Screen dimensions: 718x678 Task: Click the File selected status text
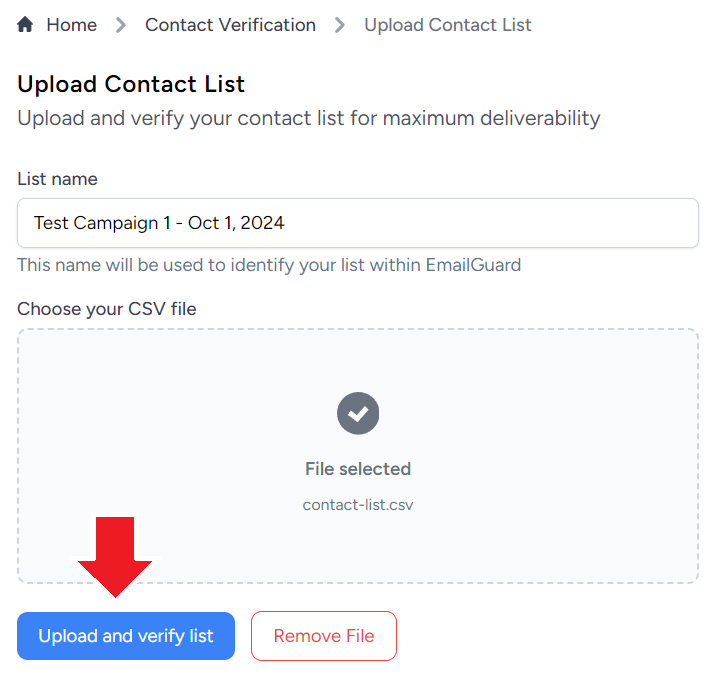click(358, 469)
